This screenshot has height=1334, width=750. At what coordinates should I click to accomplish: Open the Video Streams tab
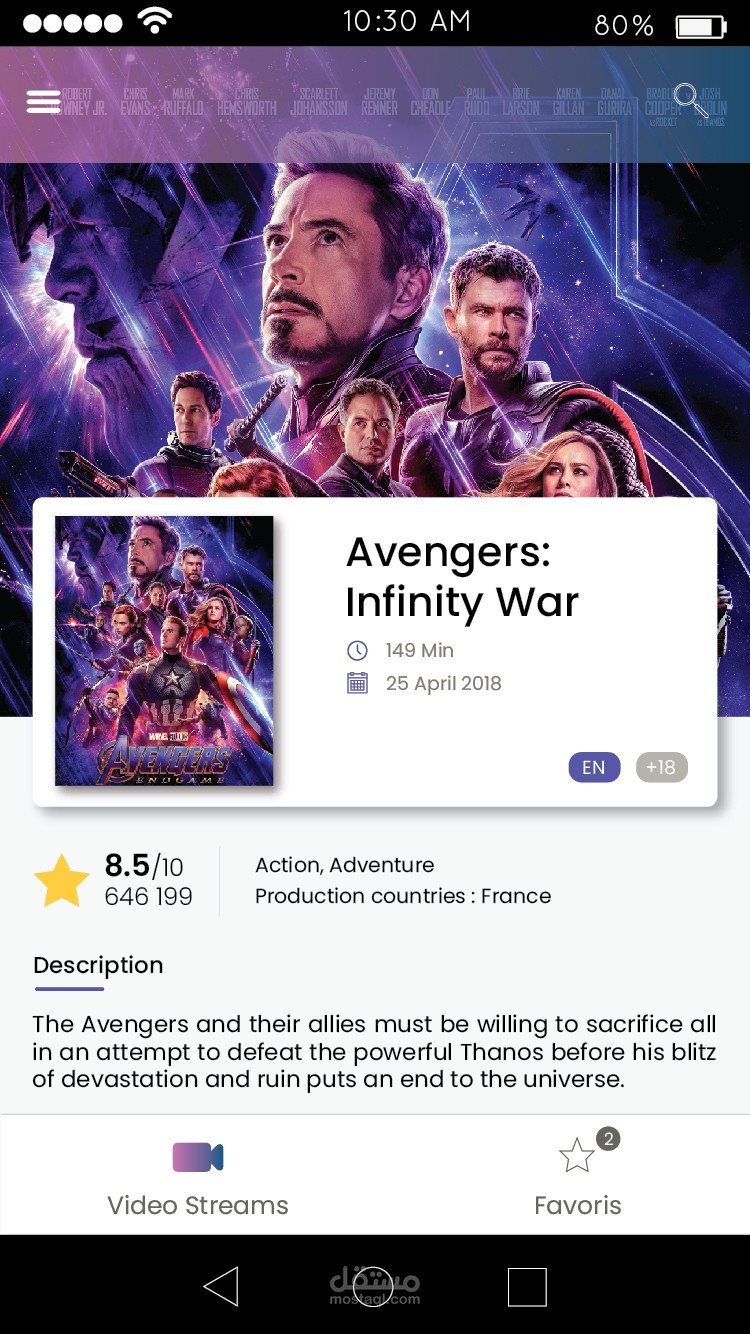click(x=198, y=1204)
